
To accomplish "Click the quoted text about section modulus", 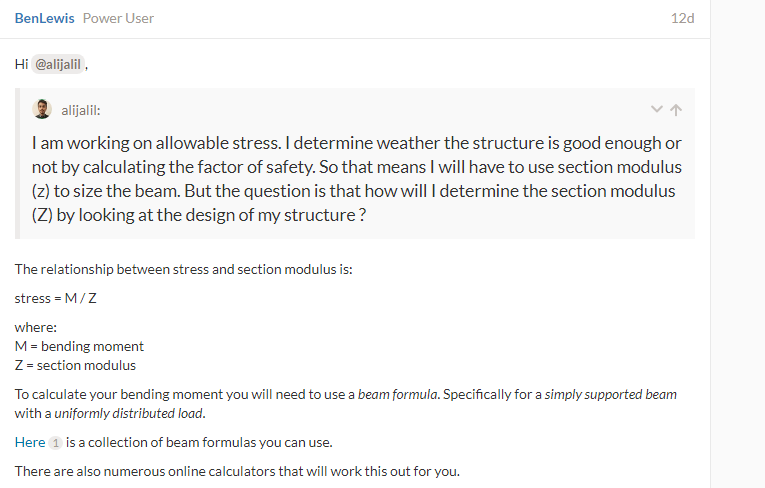I will click(355, 178).
